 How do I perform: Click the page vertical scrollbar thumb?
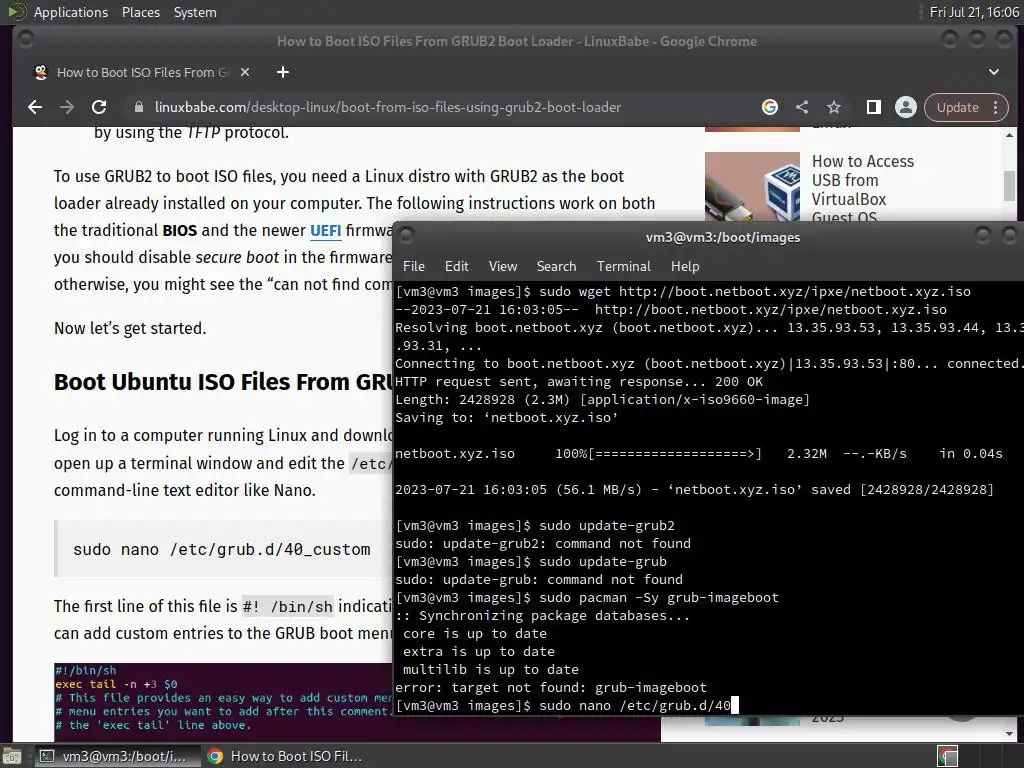[x=1009, y=185]
